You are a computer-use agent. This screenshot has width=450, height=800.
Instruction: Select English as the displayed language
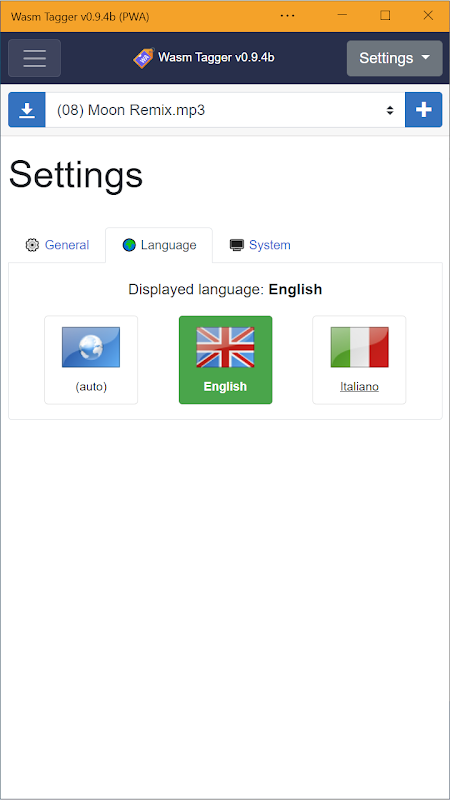pyautogui.click(x=225, y=360)
